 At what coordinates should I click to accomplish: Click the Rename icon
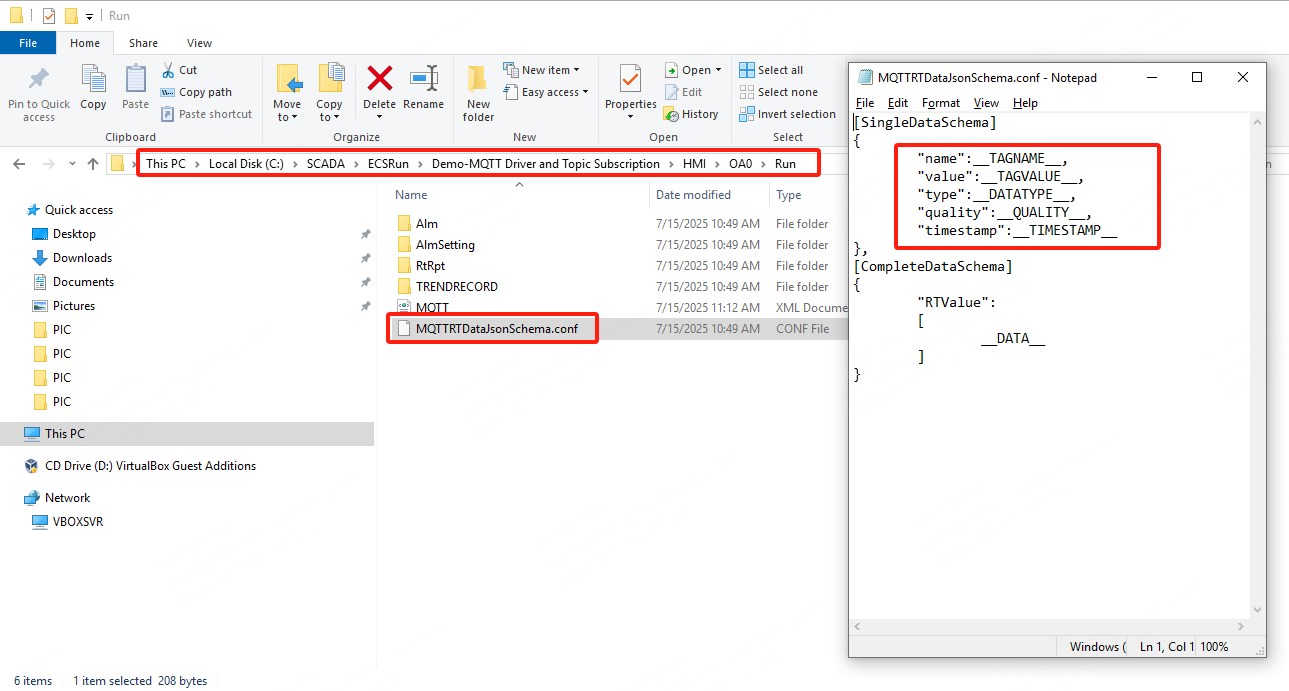click(424, 78)
